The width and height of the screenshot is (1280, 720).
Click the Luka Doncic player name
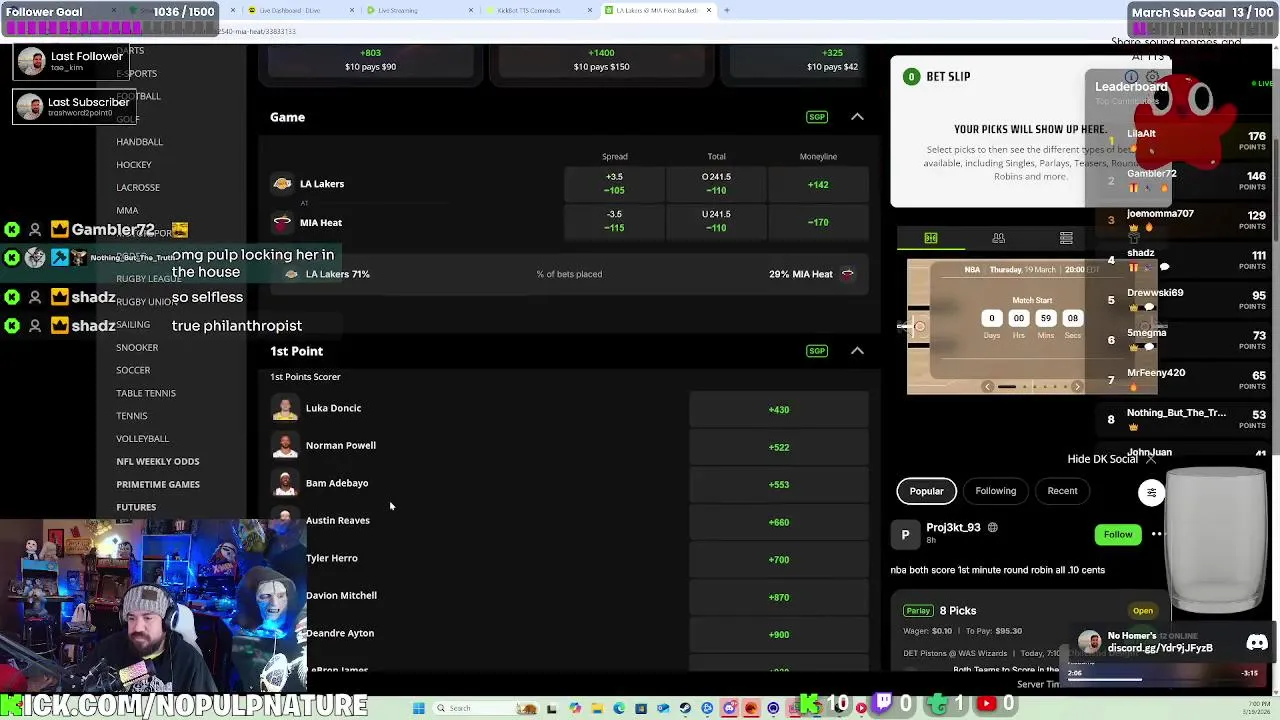(333, 408)
